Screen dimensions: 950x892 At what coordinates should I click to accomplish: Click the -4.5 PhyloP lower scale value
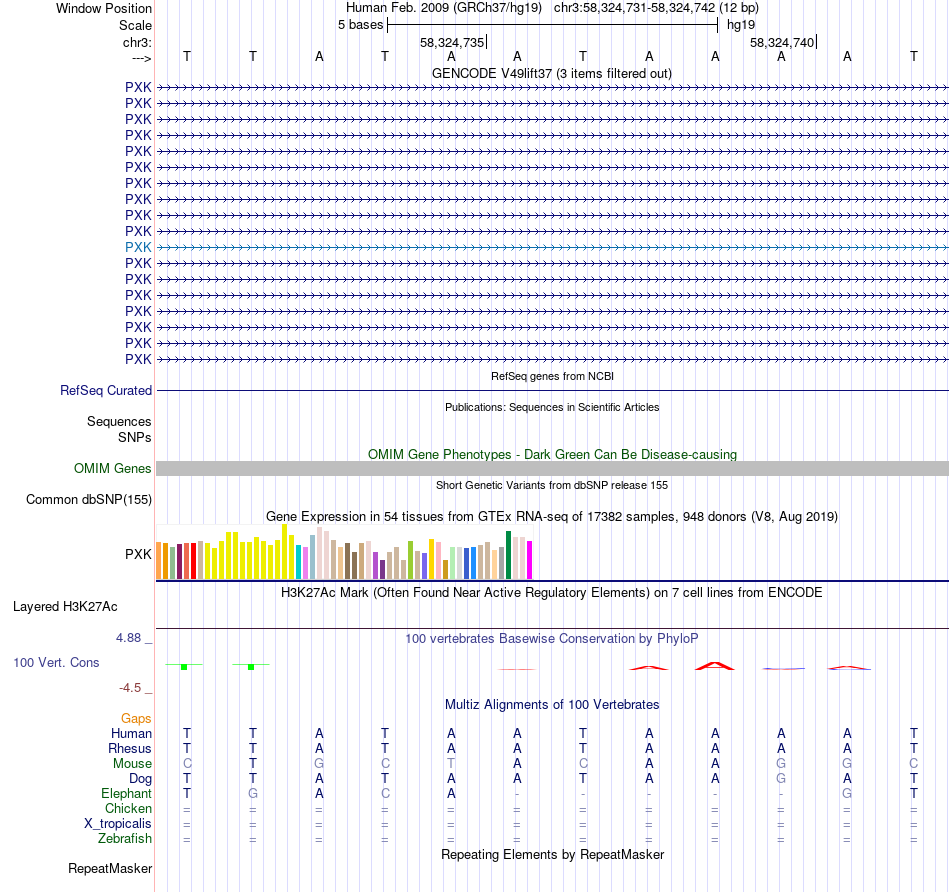[x=130, y=688]
